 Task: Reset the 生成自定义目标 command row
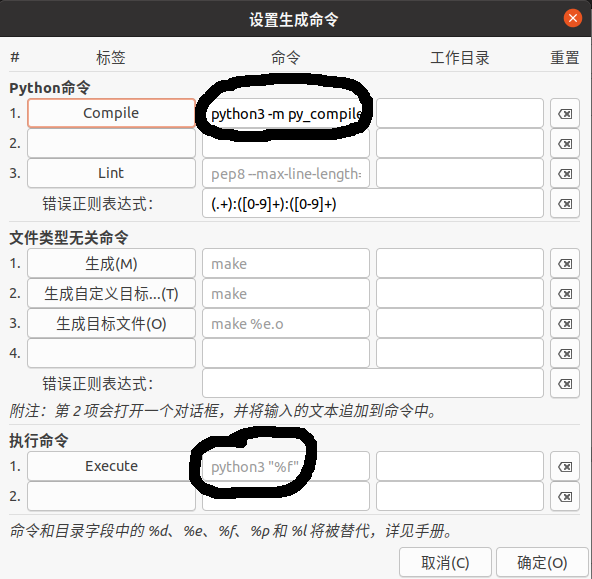point(565,294)
